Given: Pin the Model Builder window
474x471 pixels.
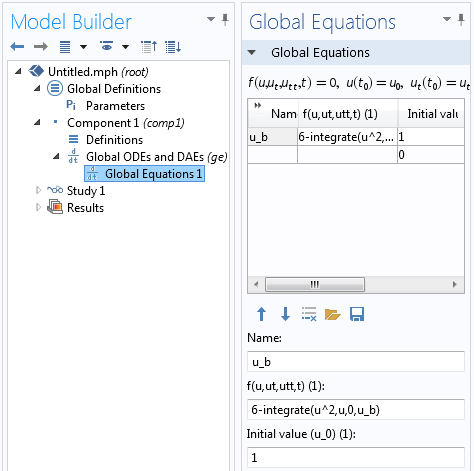Looking at the screenshot, I should (x=225, y=20).
